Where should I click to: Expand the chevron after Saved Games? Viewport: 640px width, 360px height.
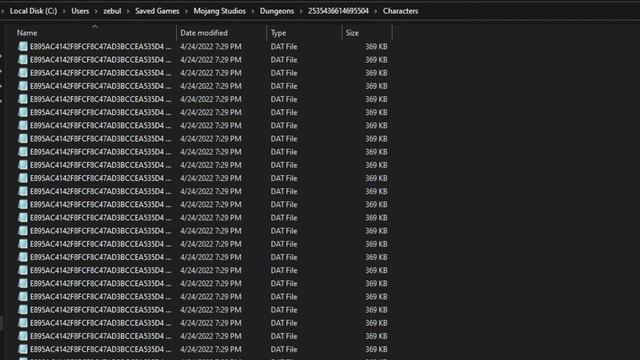coord(187,11)
